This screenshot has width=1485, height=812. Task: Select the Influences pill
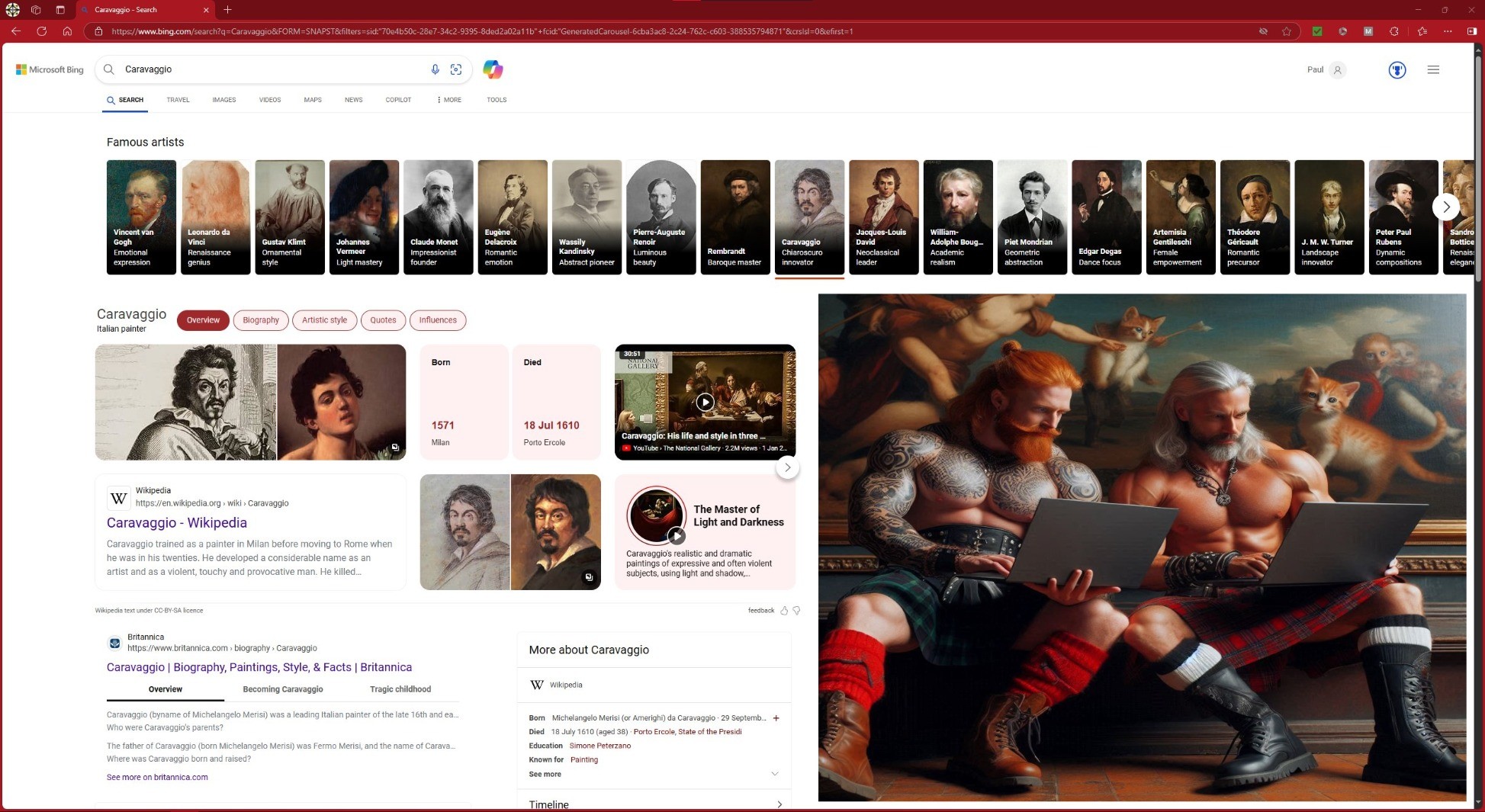pos(438,320)
